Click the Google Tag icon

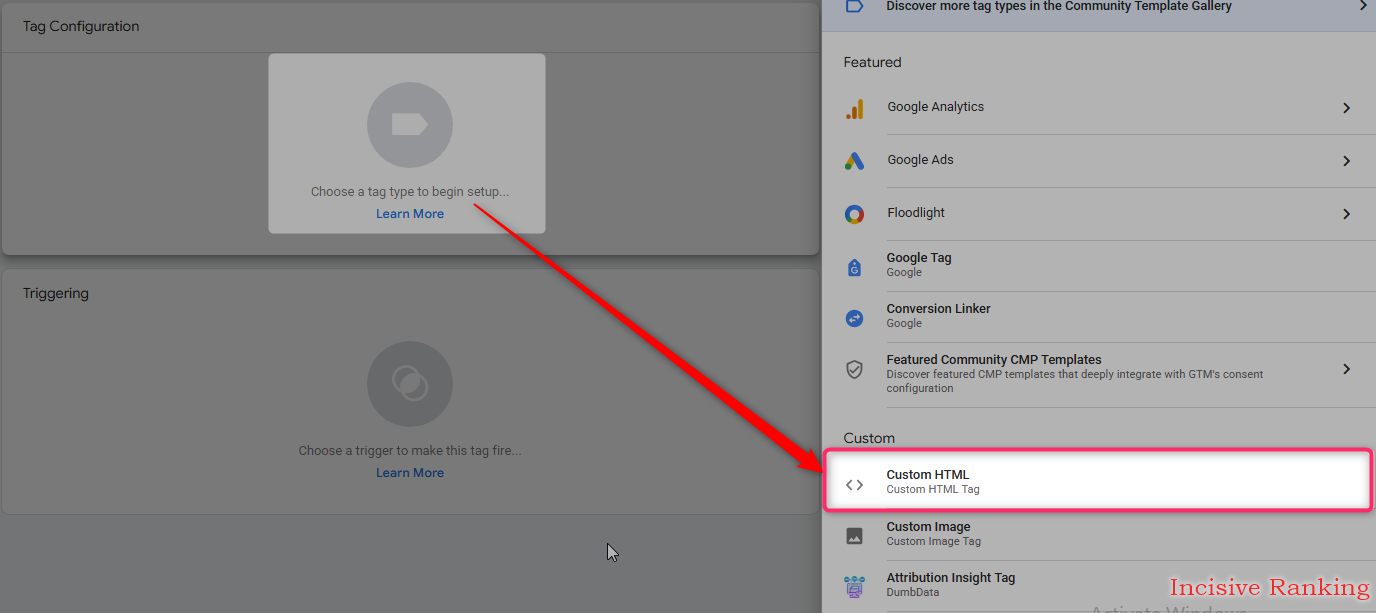854,267
